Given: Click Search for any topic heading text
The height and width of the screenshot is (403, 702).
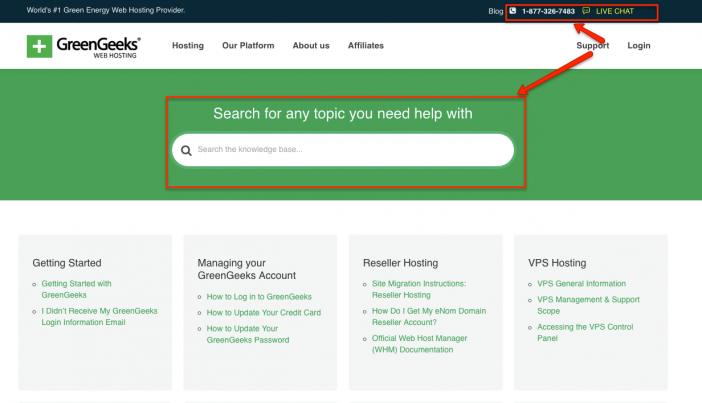Looking at the screenshot, I should [x=342, y=113].
